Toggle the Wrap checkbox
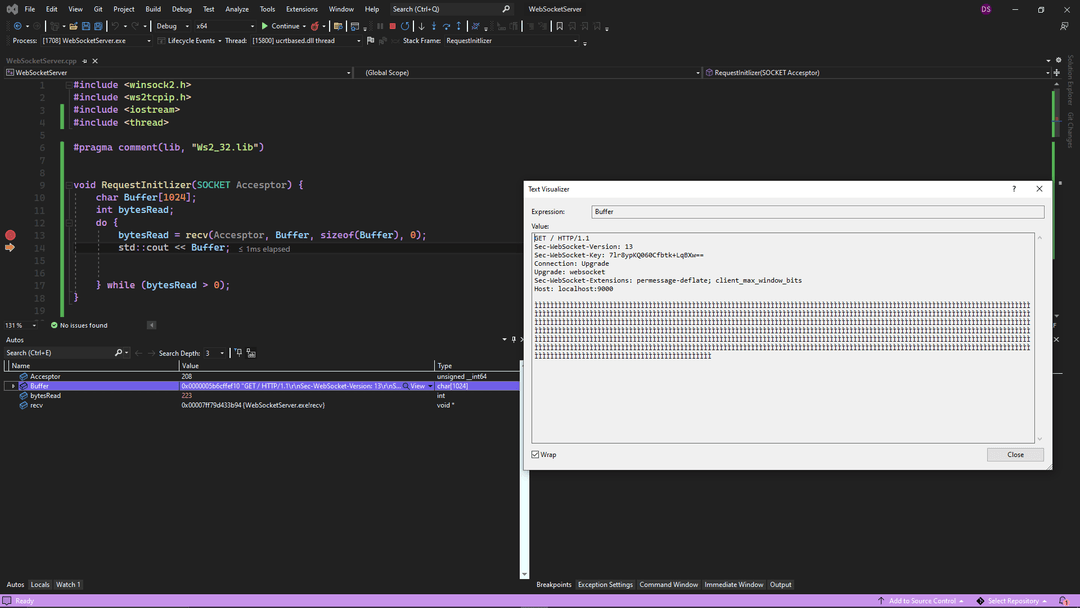The image size is (1080, 608). [535, 454]
